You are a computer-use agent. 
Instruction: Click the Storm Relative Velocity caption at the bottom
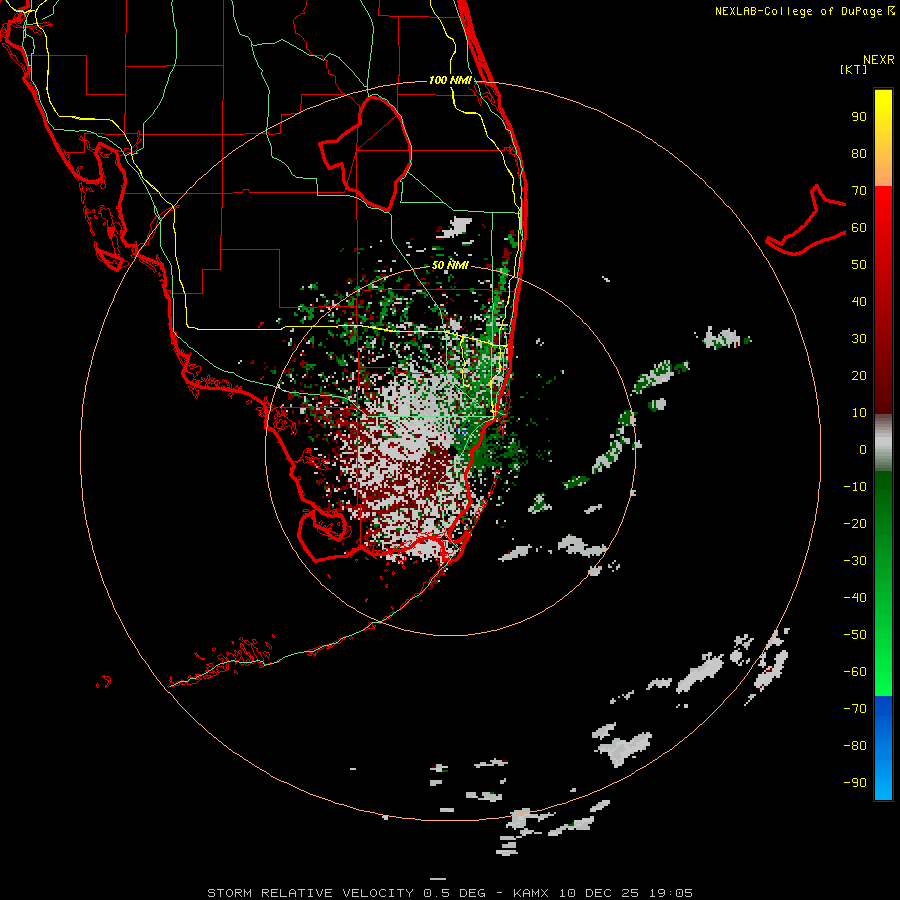point(450,893)
